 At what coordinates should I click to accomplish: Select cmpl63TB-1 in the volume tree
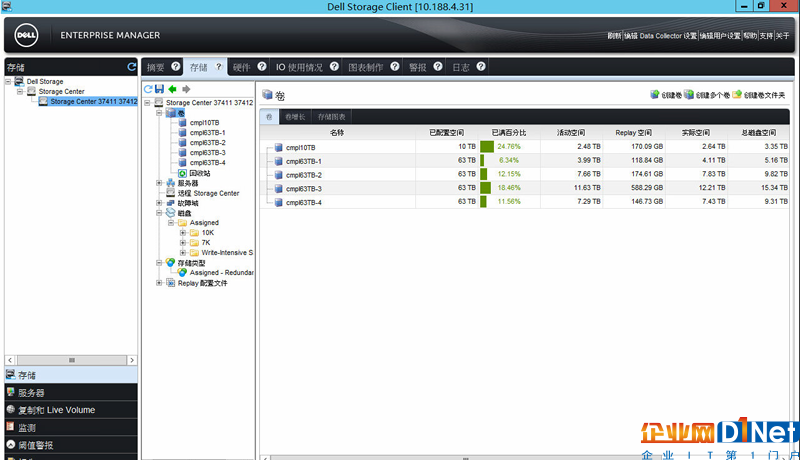click(208, 133)
